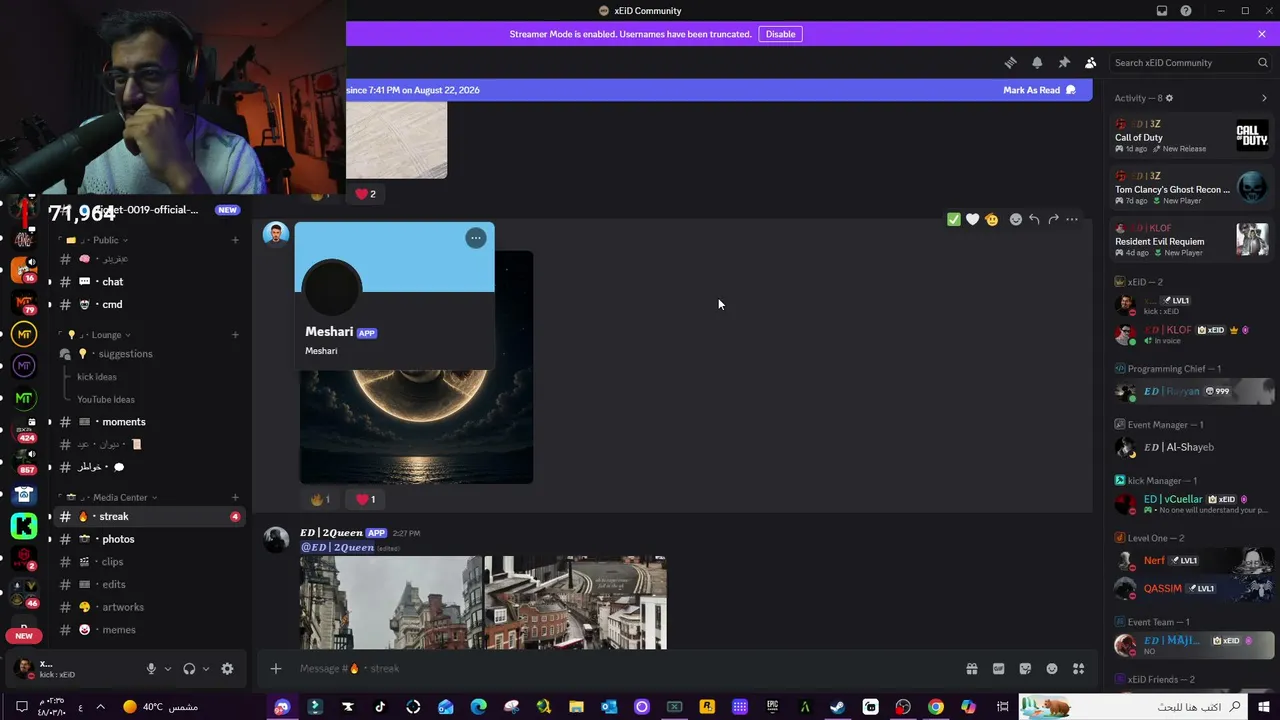Image resolution: width=1280 pixels, height=720 pixels.
Task: Toggle heart reaction with count 1
Action: 366,499
